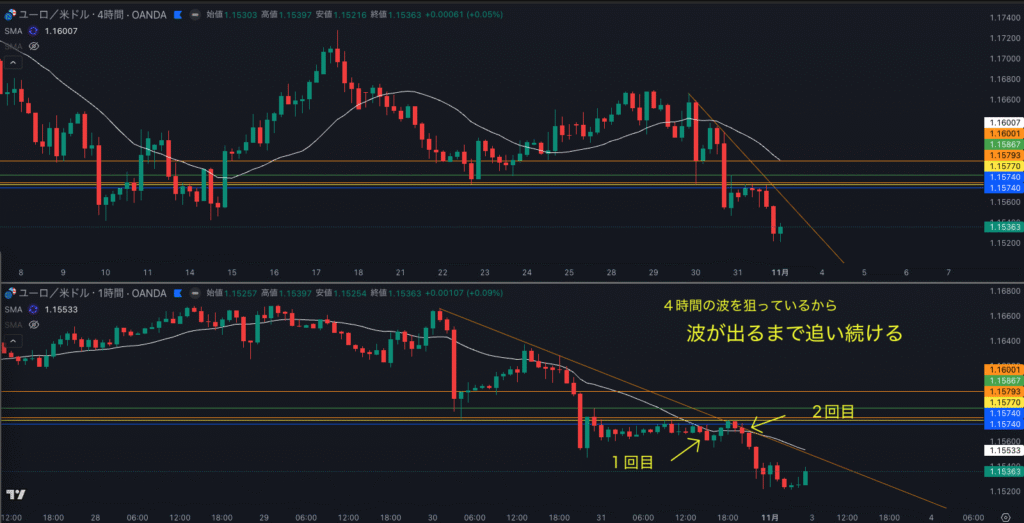Open symbol search from the ユーロ／米ドル · 4時間 · OANDA title
Viewport: 1024px width, 523px height.
coord(92,14)
